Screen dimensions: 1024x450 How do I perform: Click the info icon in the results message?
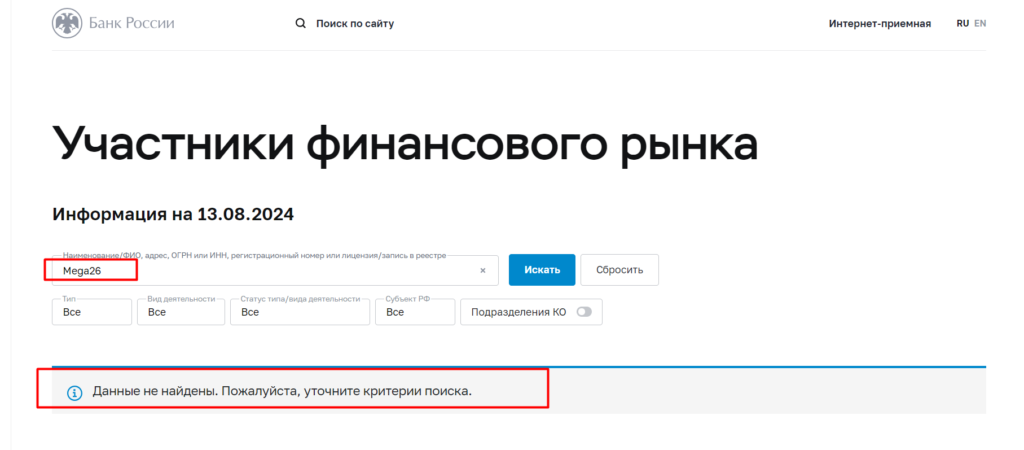point(75,393)
